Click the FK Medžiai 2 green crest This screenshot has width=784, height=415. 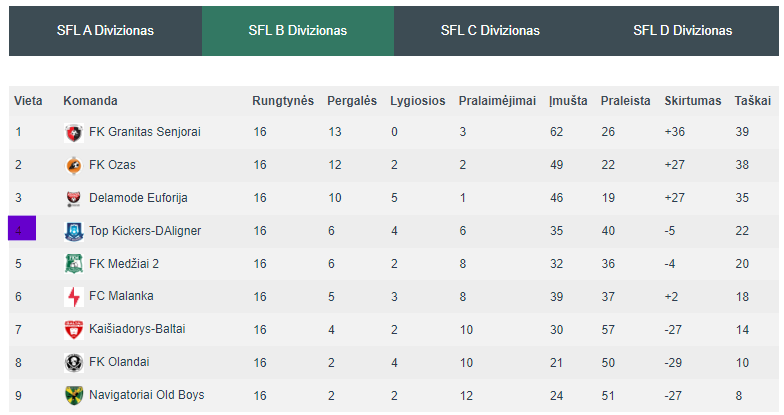point(74,264)
